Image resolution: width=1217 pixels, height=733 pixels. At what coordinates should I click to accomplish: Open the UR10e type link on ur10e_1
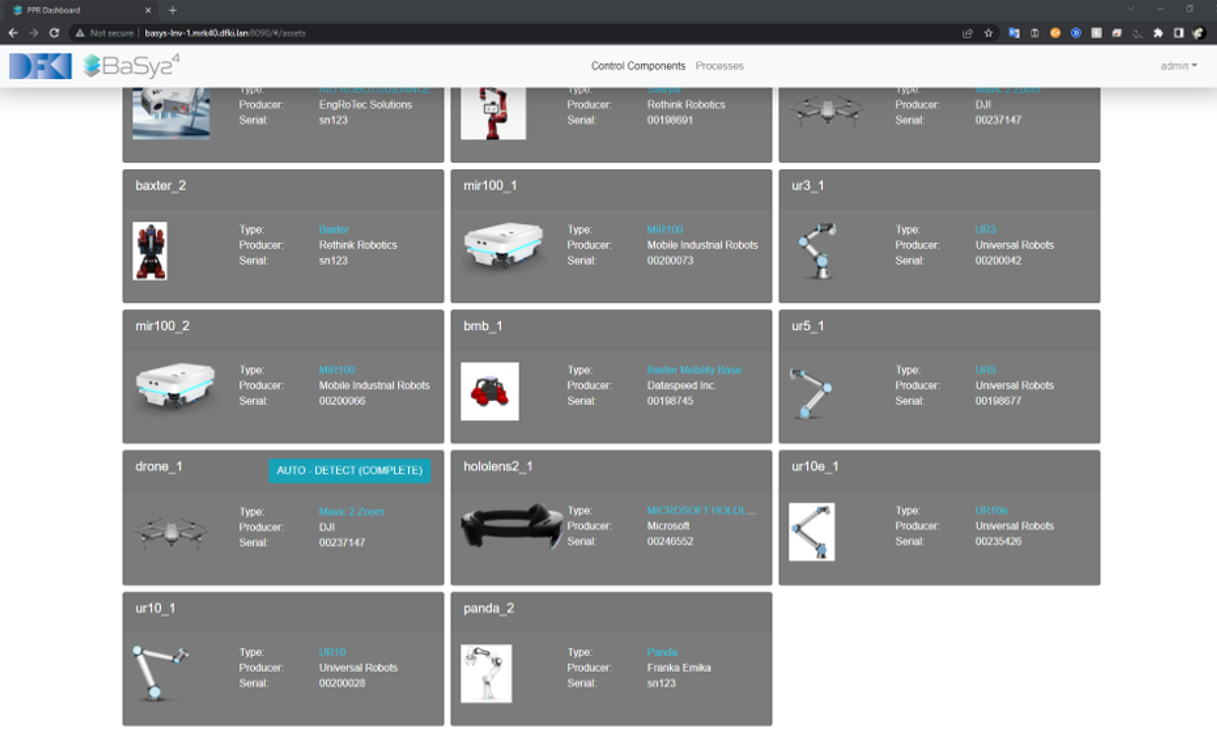991,511
